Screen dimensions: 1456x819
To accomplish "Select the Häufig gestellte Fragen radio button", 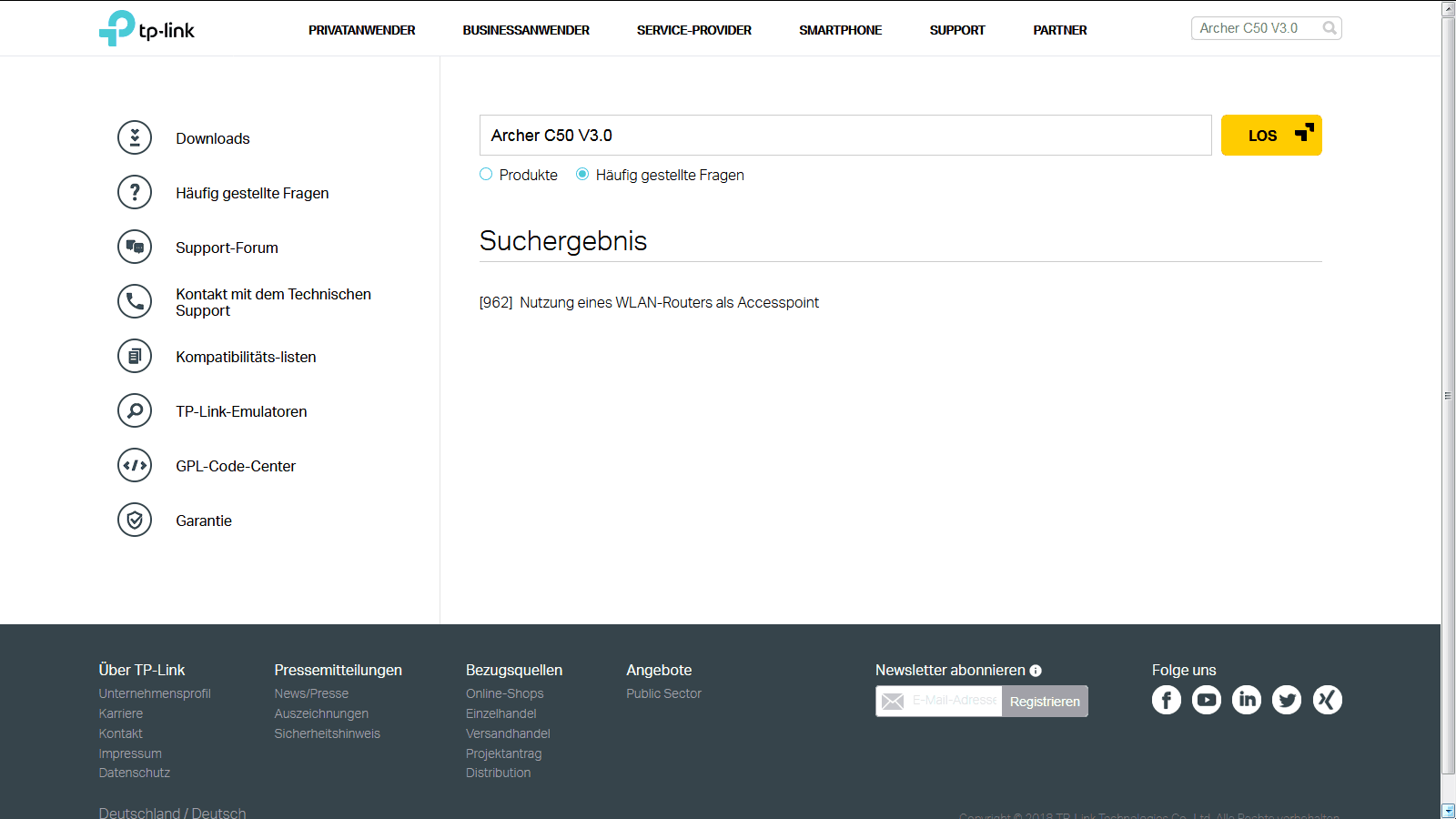I will 582,174.
